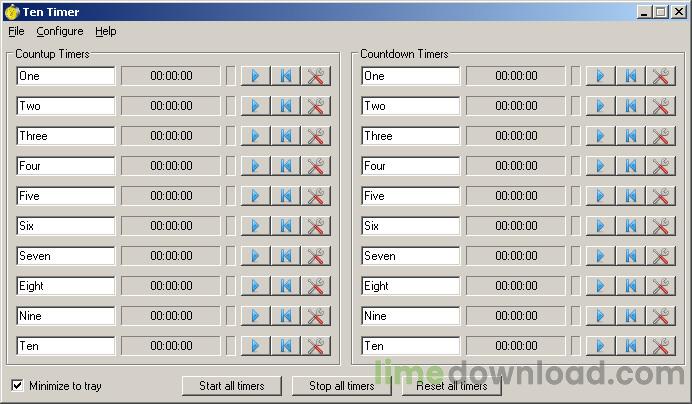Open the Configure menu
692x404 pixels.
point(60,31)
